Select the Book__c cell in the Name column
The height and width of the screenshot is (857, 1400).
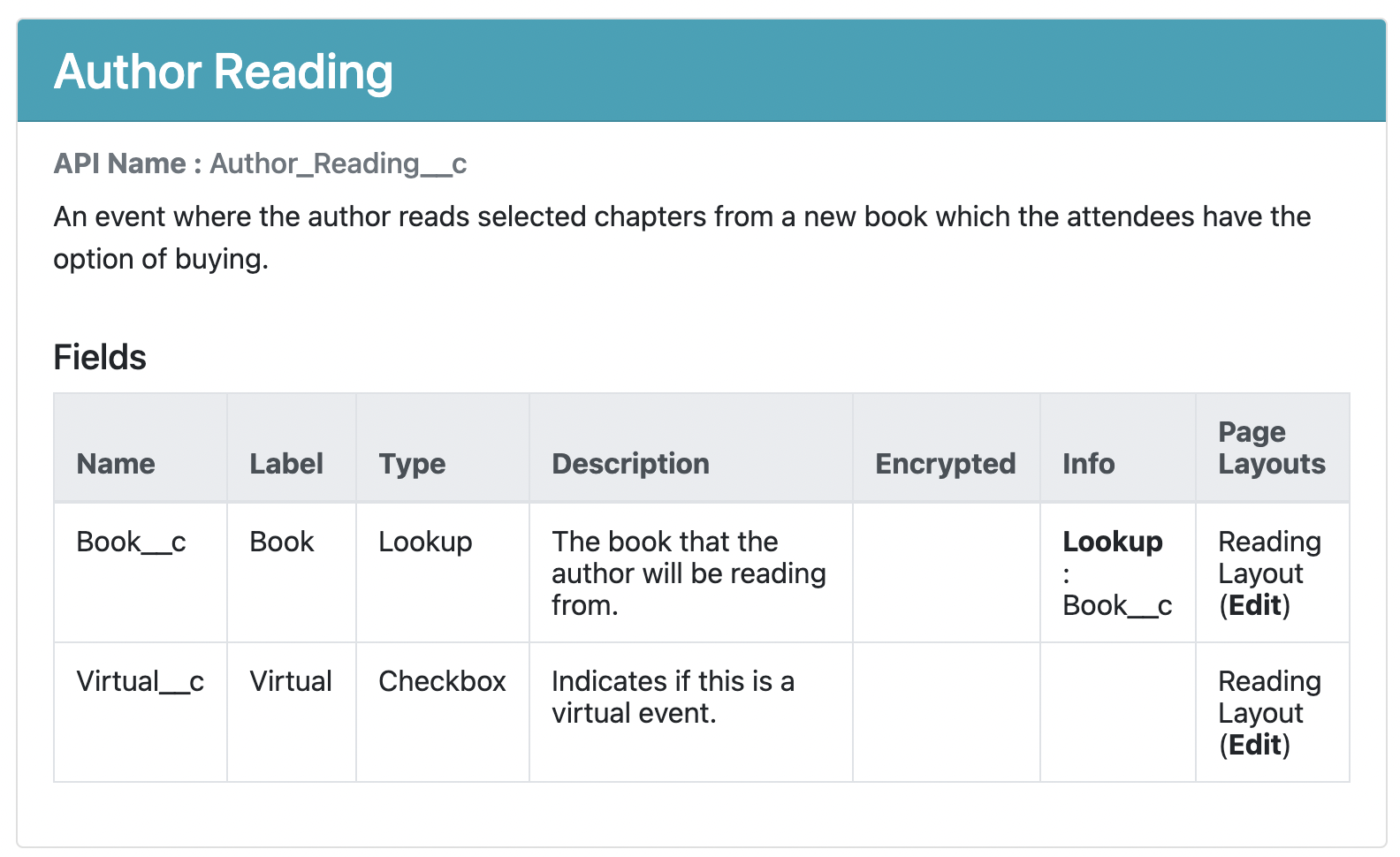click(131, 542)
